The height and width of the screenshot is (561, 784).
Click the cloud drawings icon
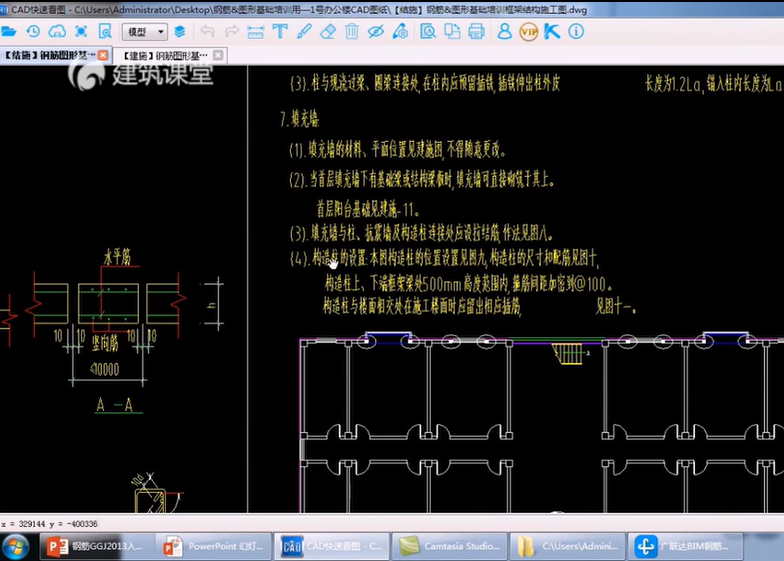pyautogui.click(x=57, y=32)
